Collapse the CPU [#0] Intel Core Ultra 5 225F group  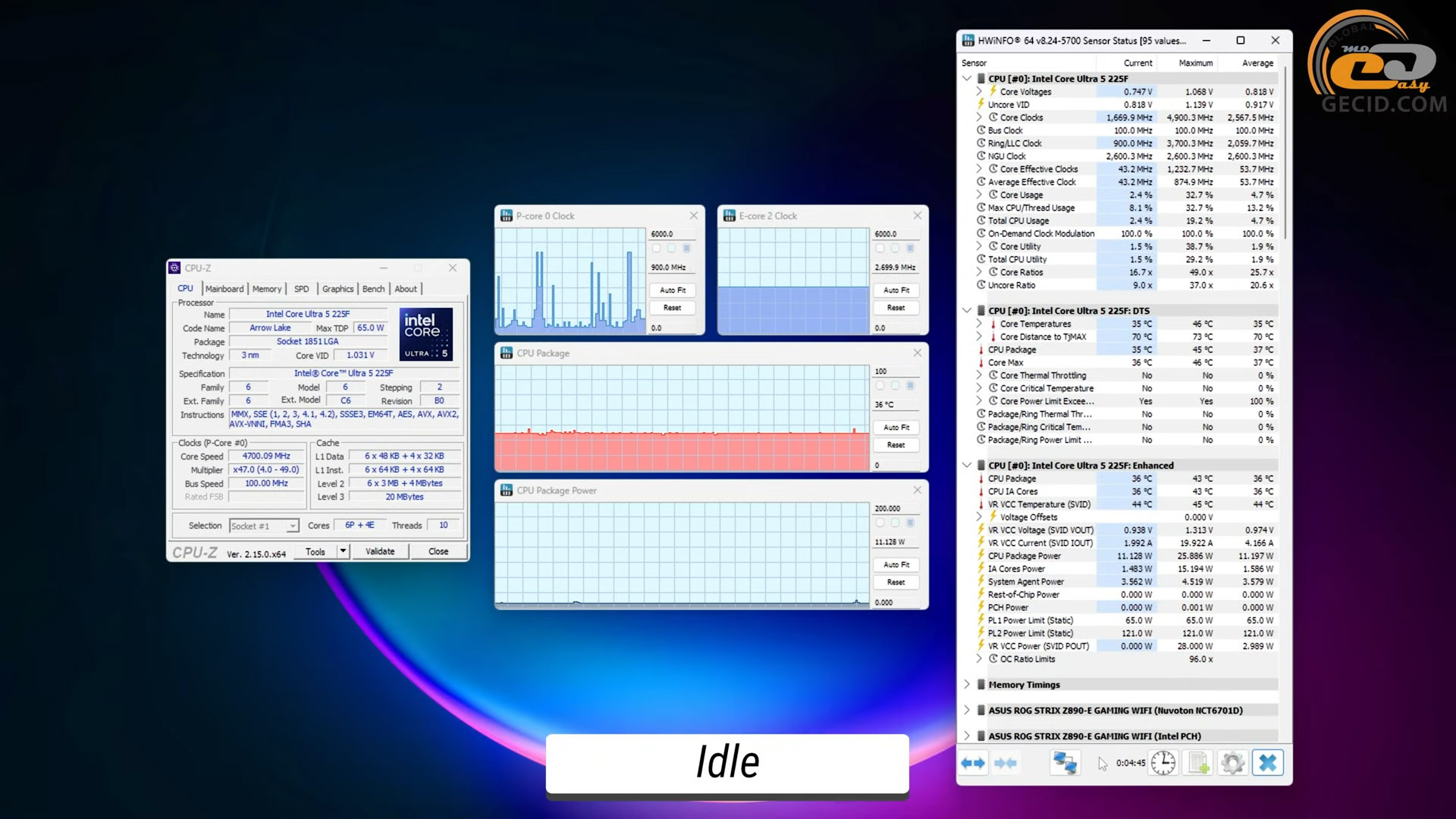967,79
